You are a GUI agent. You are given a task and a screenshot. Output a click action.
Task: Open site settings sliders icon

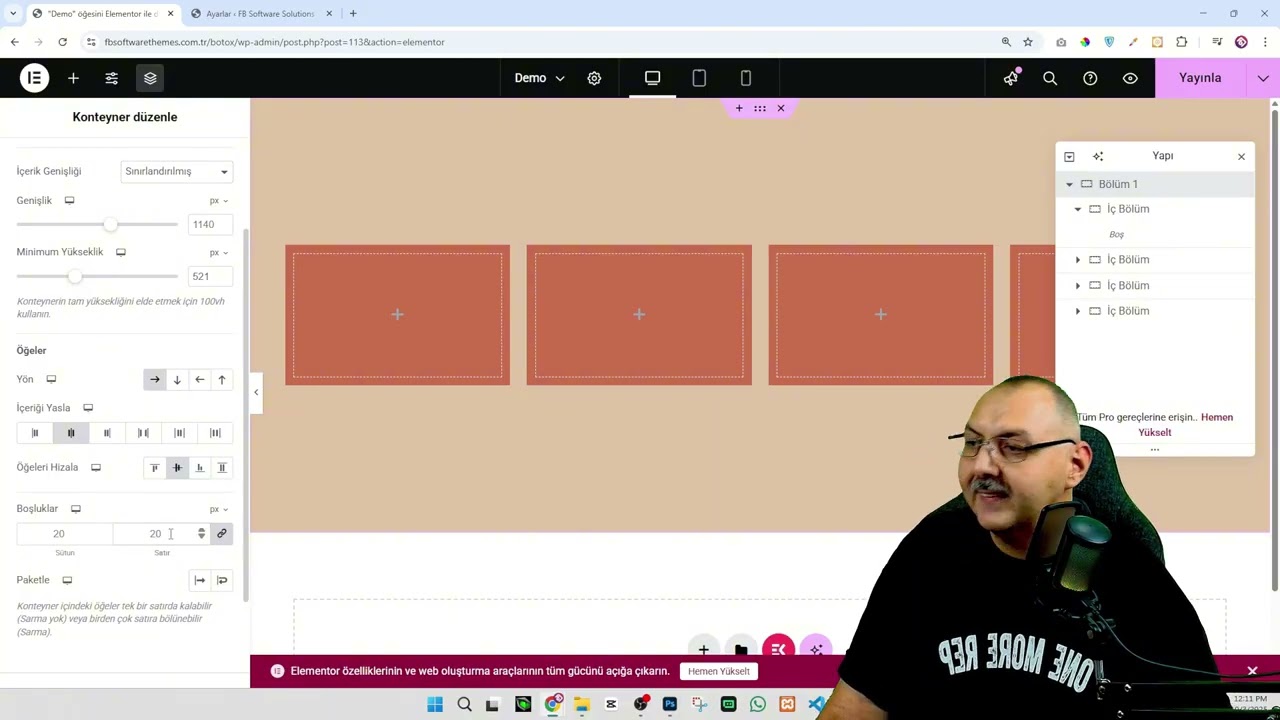(x=112, y=78)
